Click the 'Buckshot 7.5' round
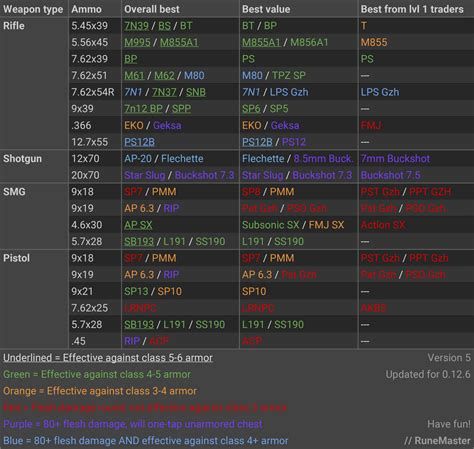 pyautogui.click(x=391, y=175)
